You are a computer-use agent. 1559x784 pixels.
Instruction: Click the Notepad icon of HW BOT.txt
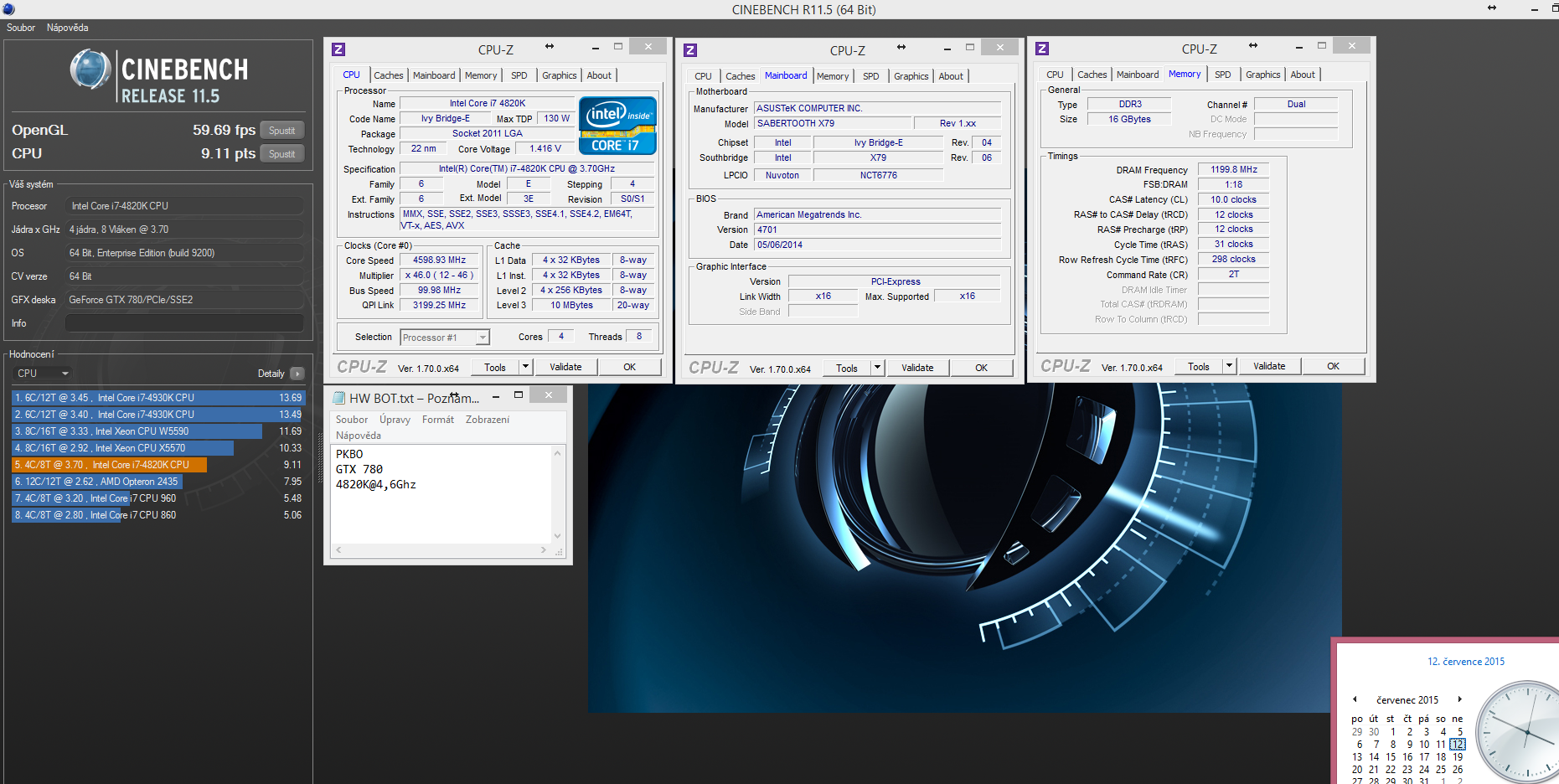pos(339,398)
